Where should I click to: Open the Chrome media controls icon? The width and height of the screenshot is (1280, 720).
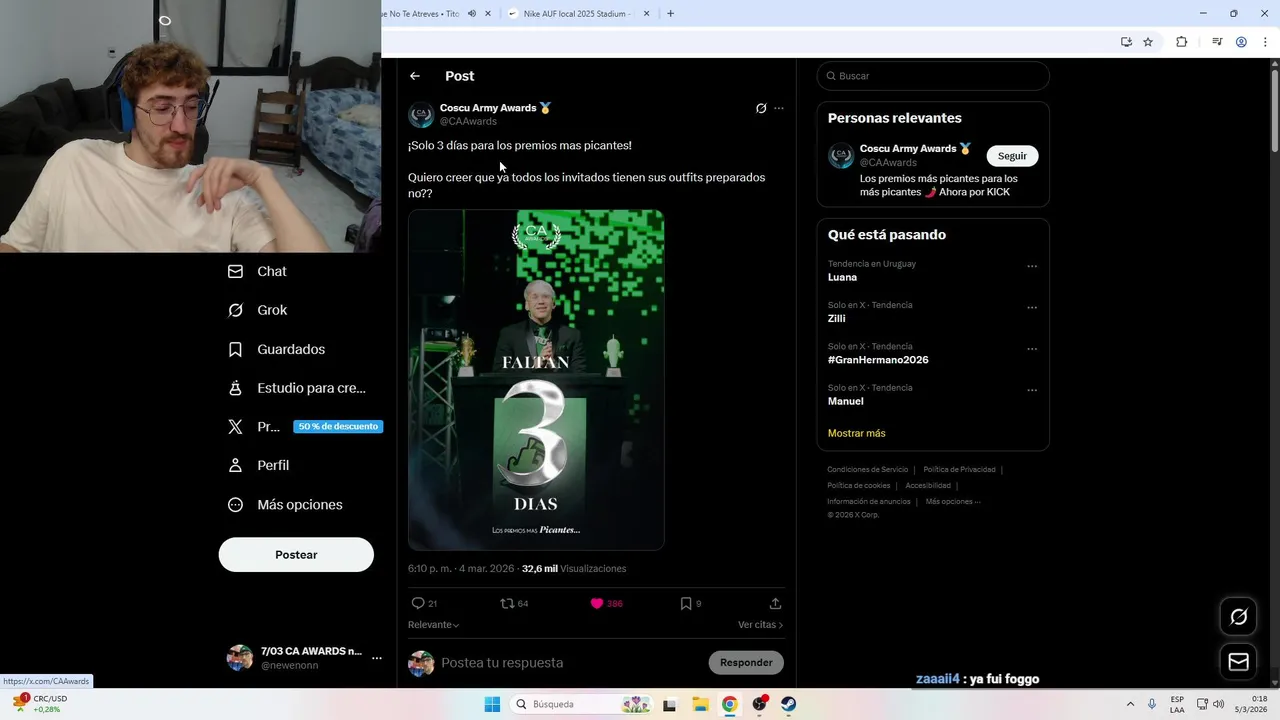(1217, 42)
